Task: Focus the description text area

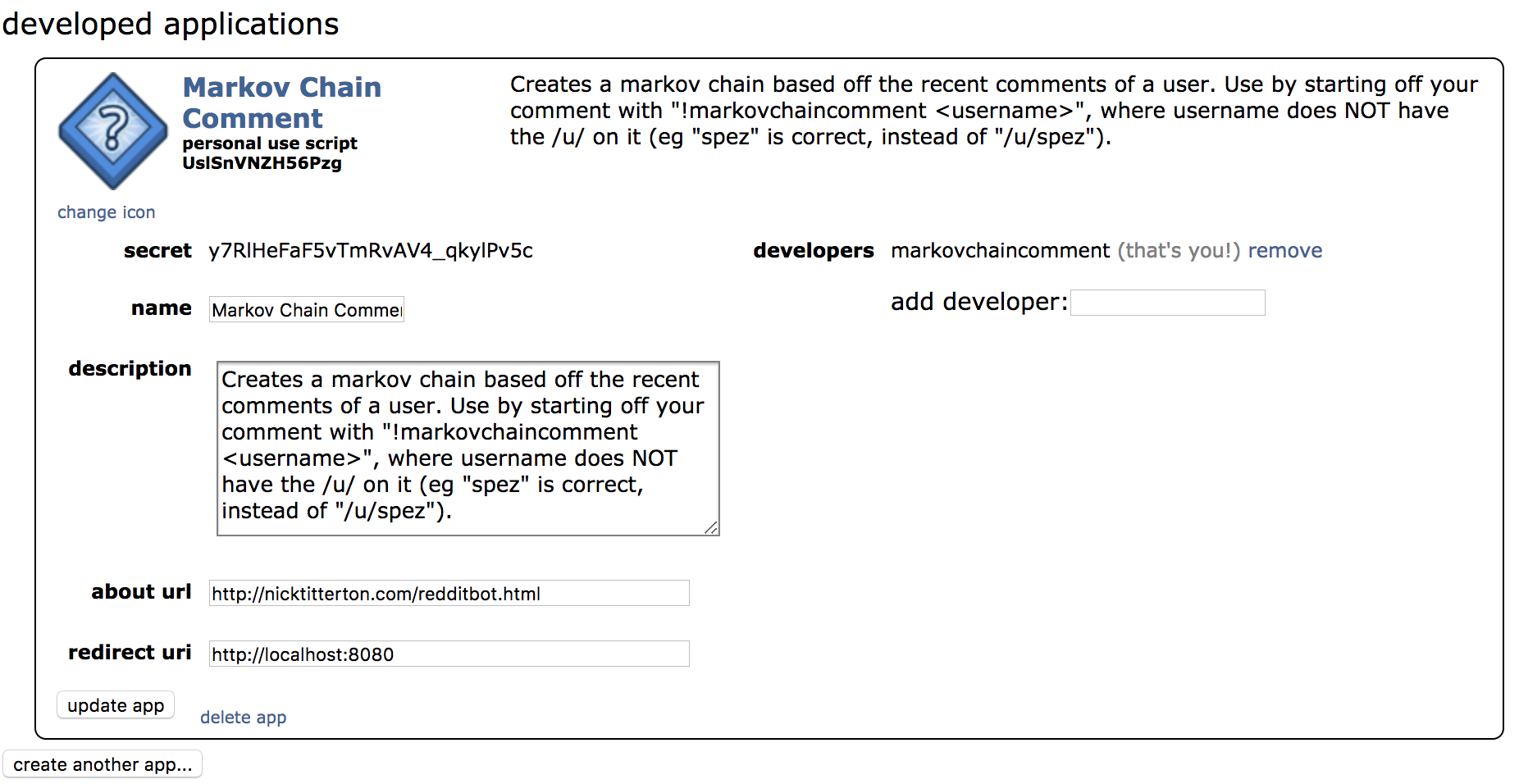Action: pos(468,449)
